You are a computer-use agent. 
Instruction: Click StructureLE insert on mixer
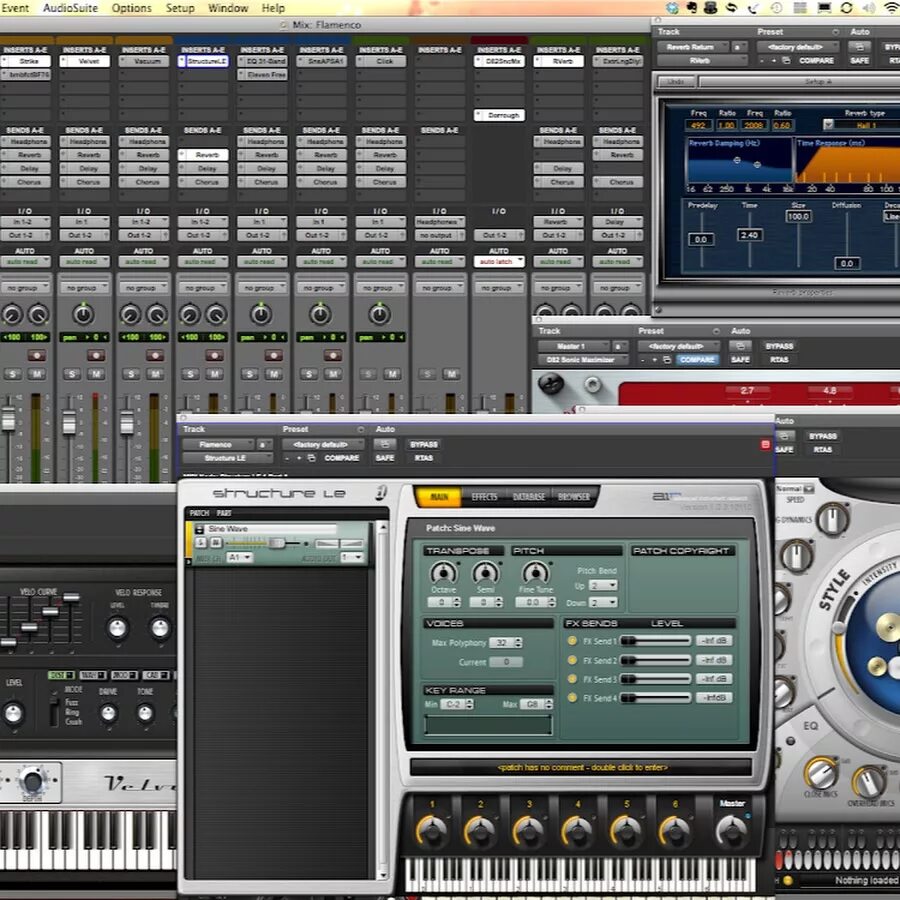203,61
